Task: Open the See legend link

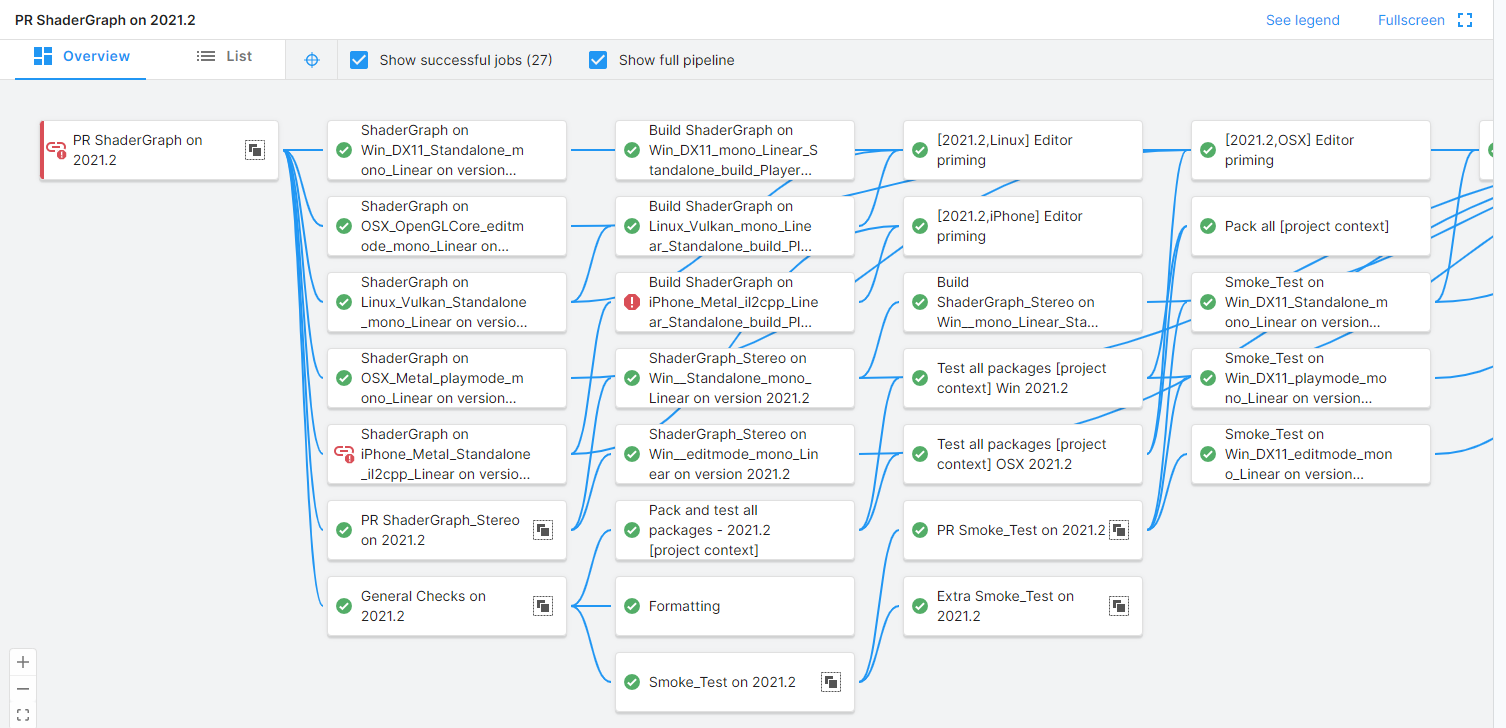Action: point(1302,20)
